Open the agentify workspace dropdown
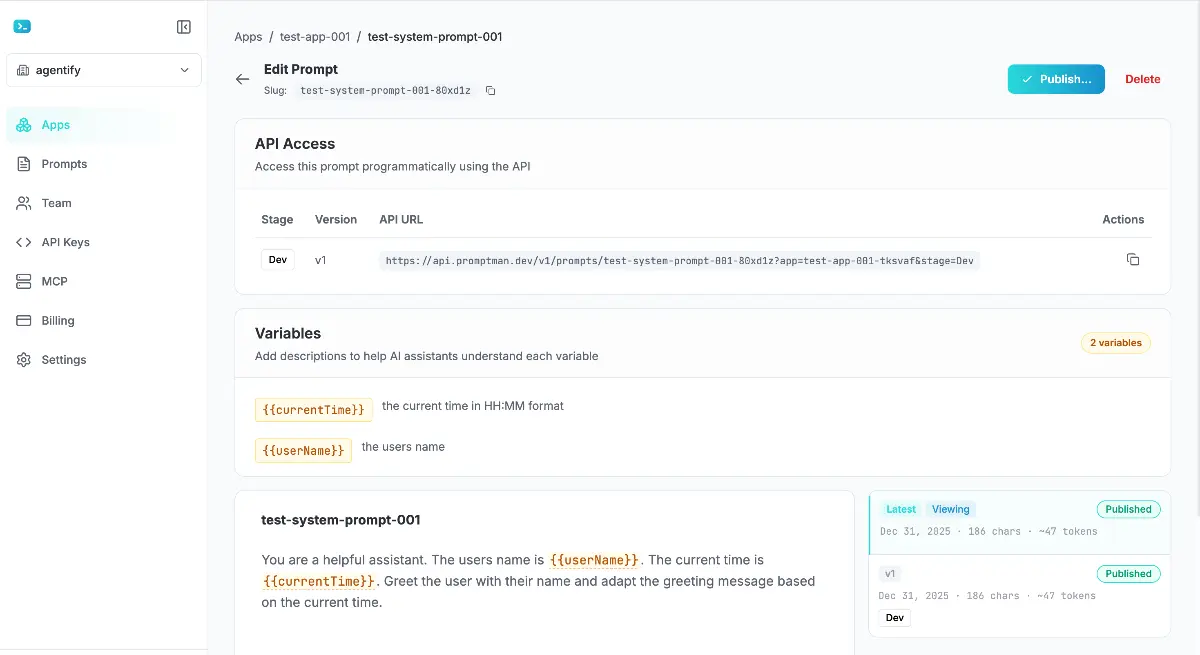 tap(103, 70)
